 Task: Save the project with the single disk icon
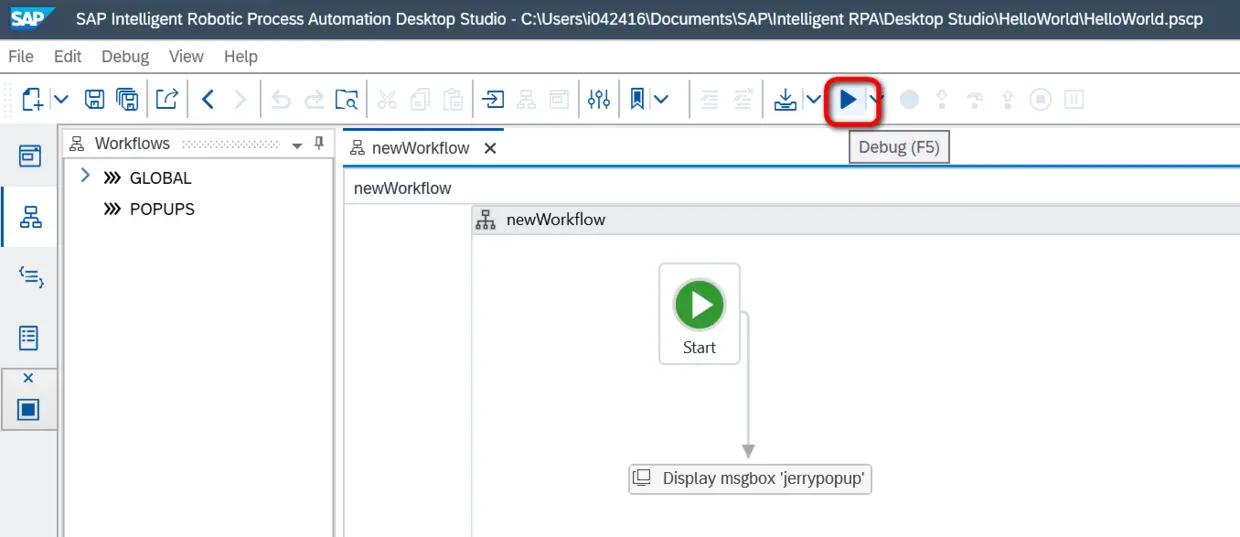(94, 99)
